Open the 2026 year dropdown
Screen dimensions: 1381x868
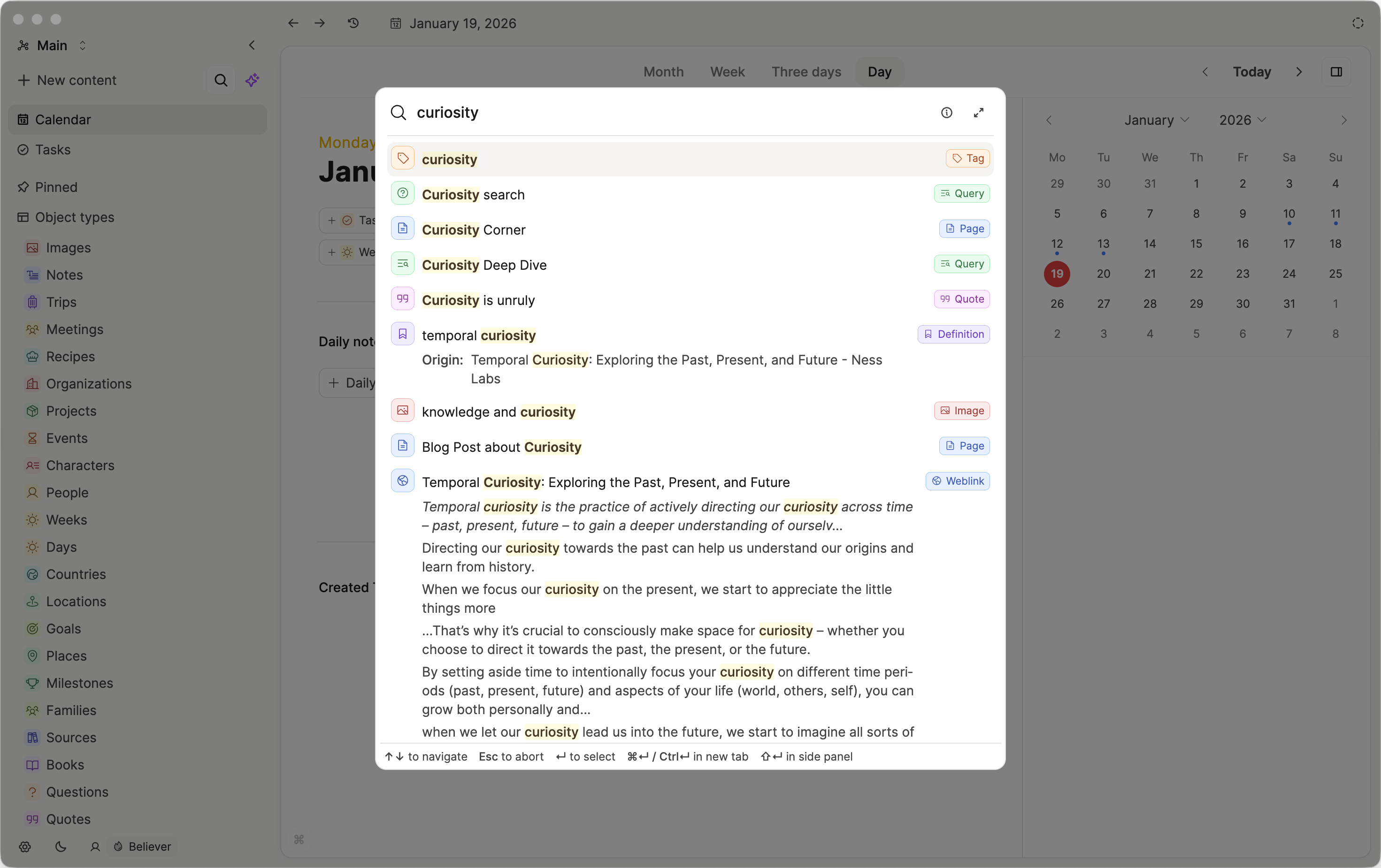[x=1242, y=120]
